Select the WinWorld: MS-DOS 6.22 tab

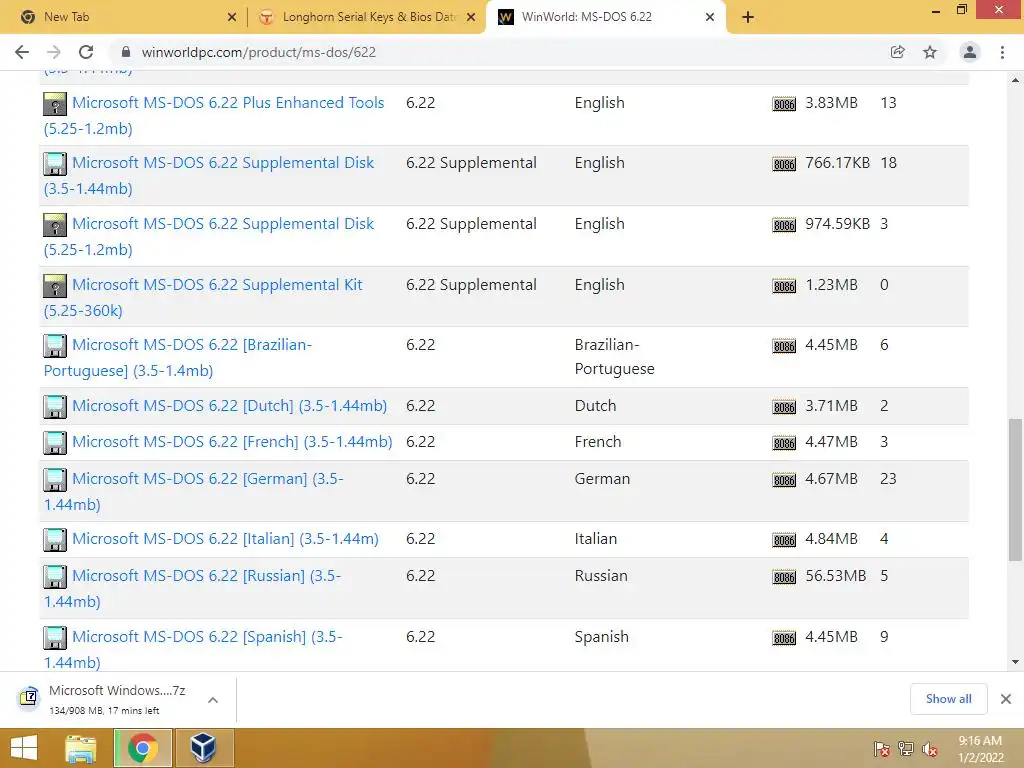pos(604,17)
